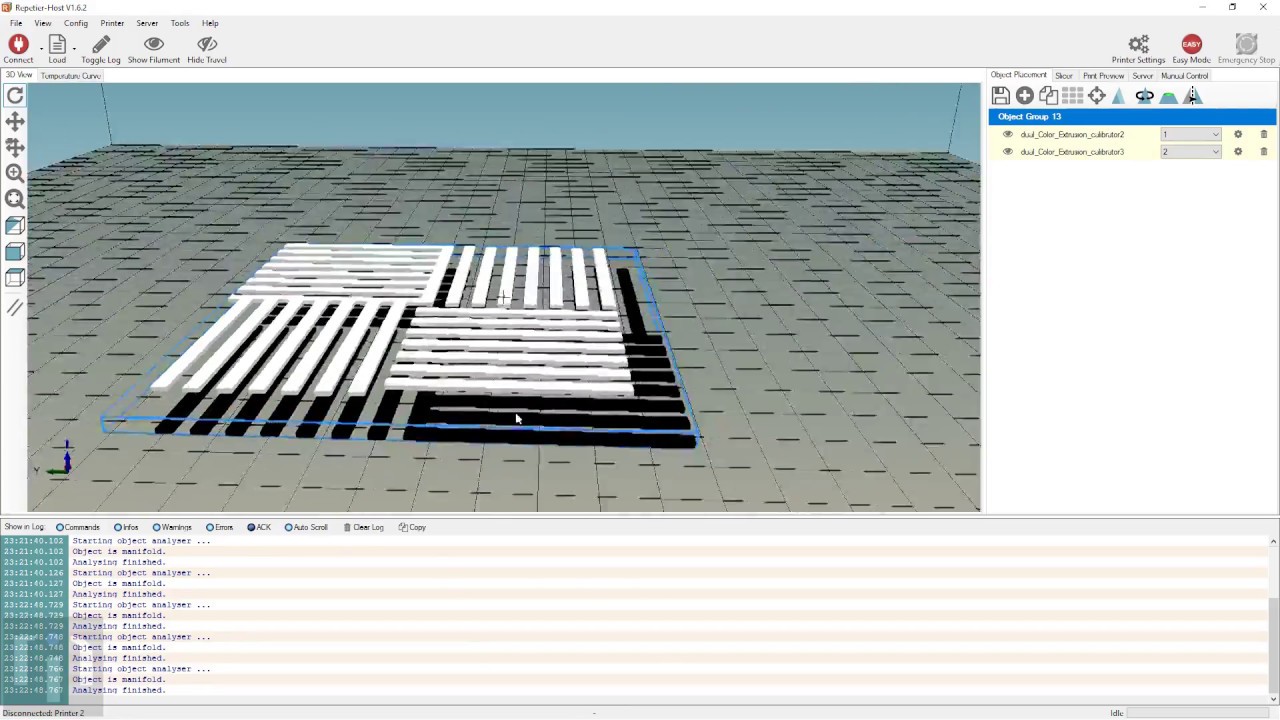Toggle Infos log filter
1280x720 pixels.
(126, 527)
